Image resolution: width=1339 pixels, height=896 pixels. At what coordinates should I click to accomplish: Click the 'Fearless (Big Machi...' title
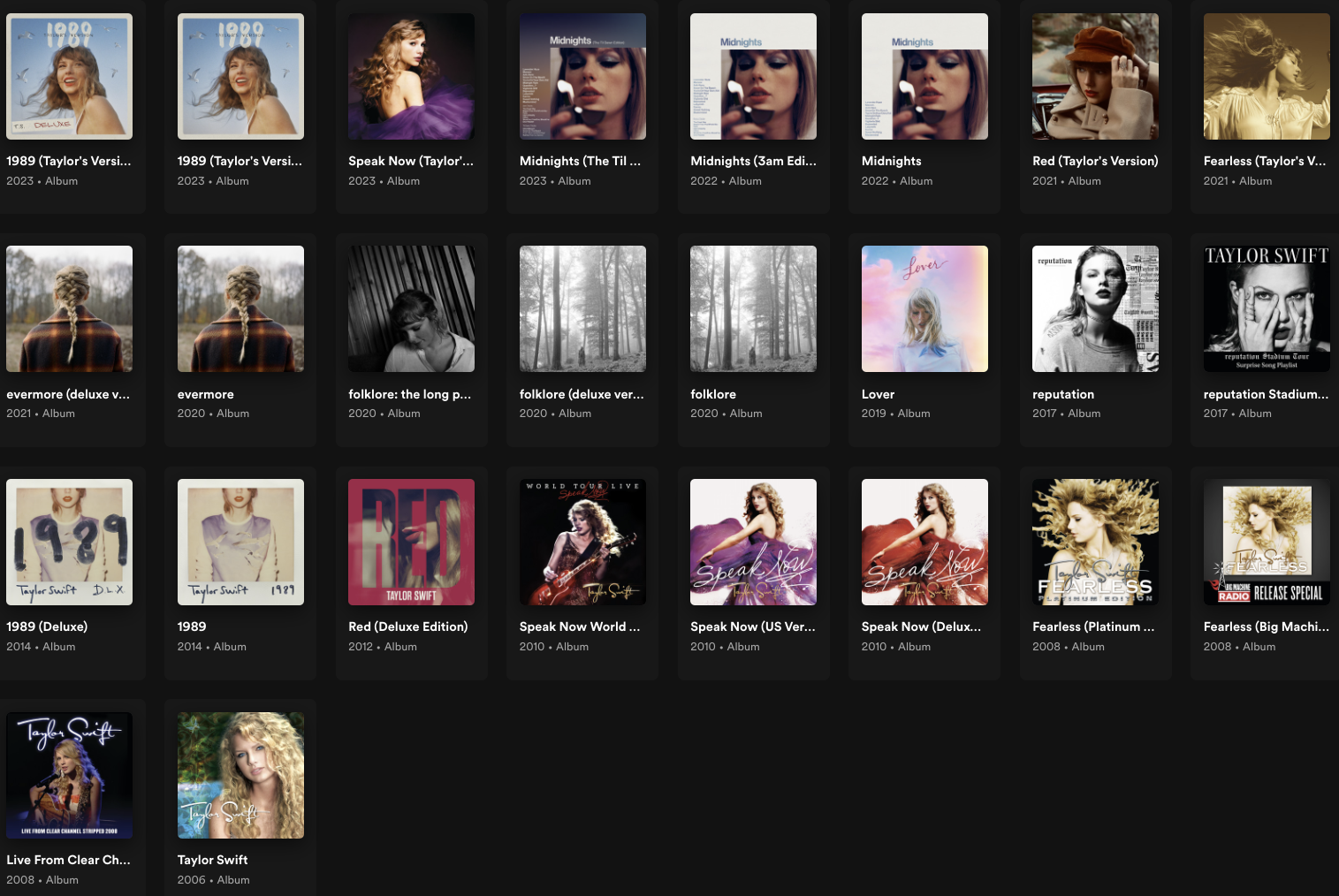point(1267,626)
